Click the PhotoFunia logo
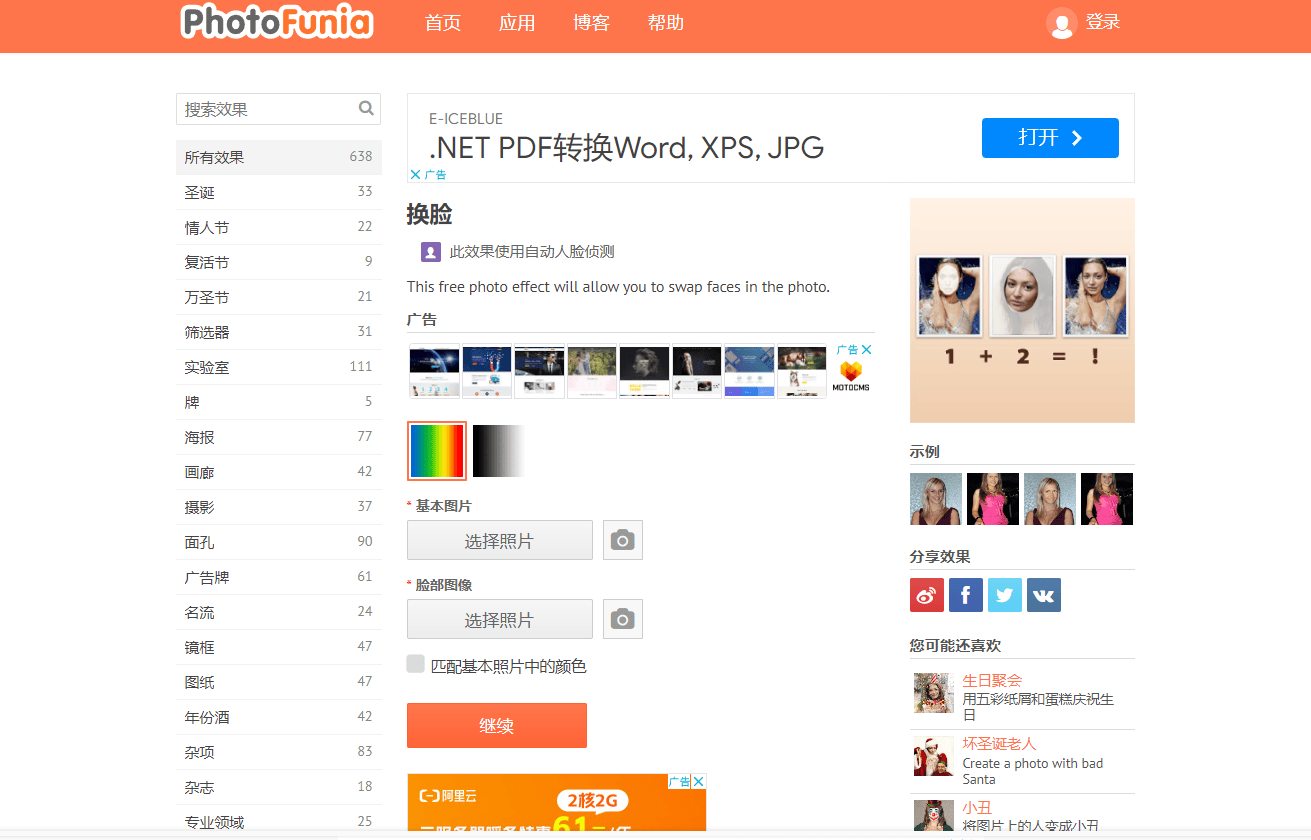 (277, 22)
